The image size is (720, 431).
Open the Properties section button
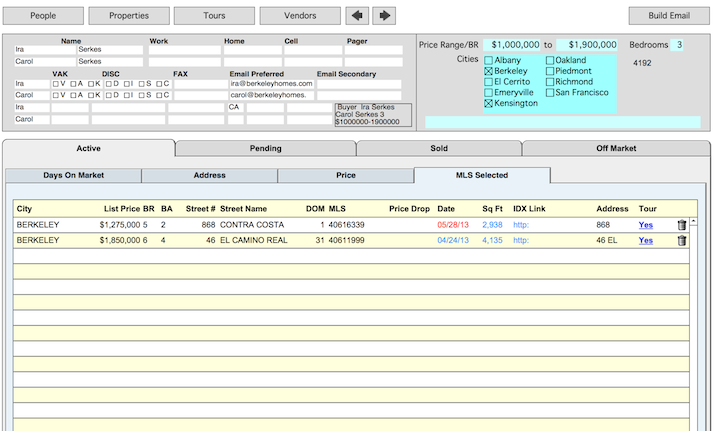pos(129,16)
